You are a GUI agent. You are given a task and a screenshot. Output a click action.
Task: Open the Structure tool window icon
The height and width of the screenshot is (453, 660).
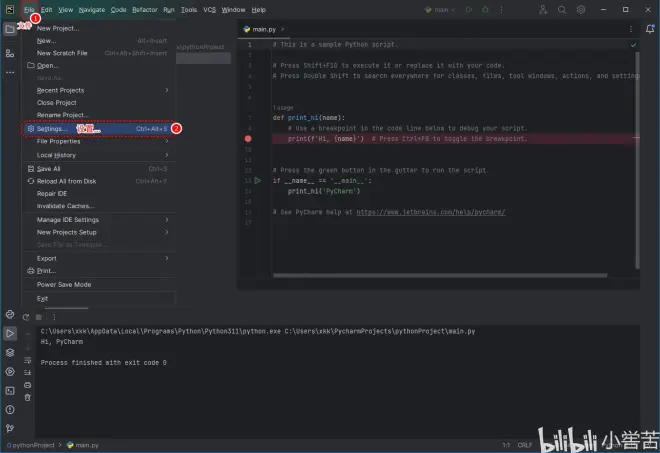pyautogui.click(x=10, y=53)
